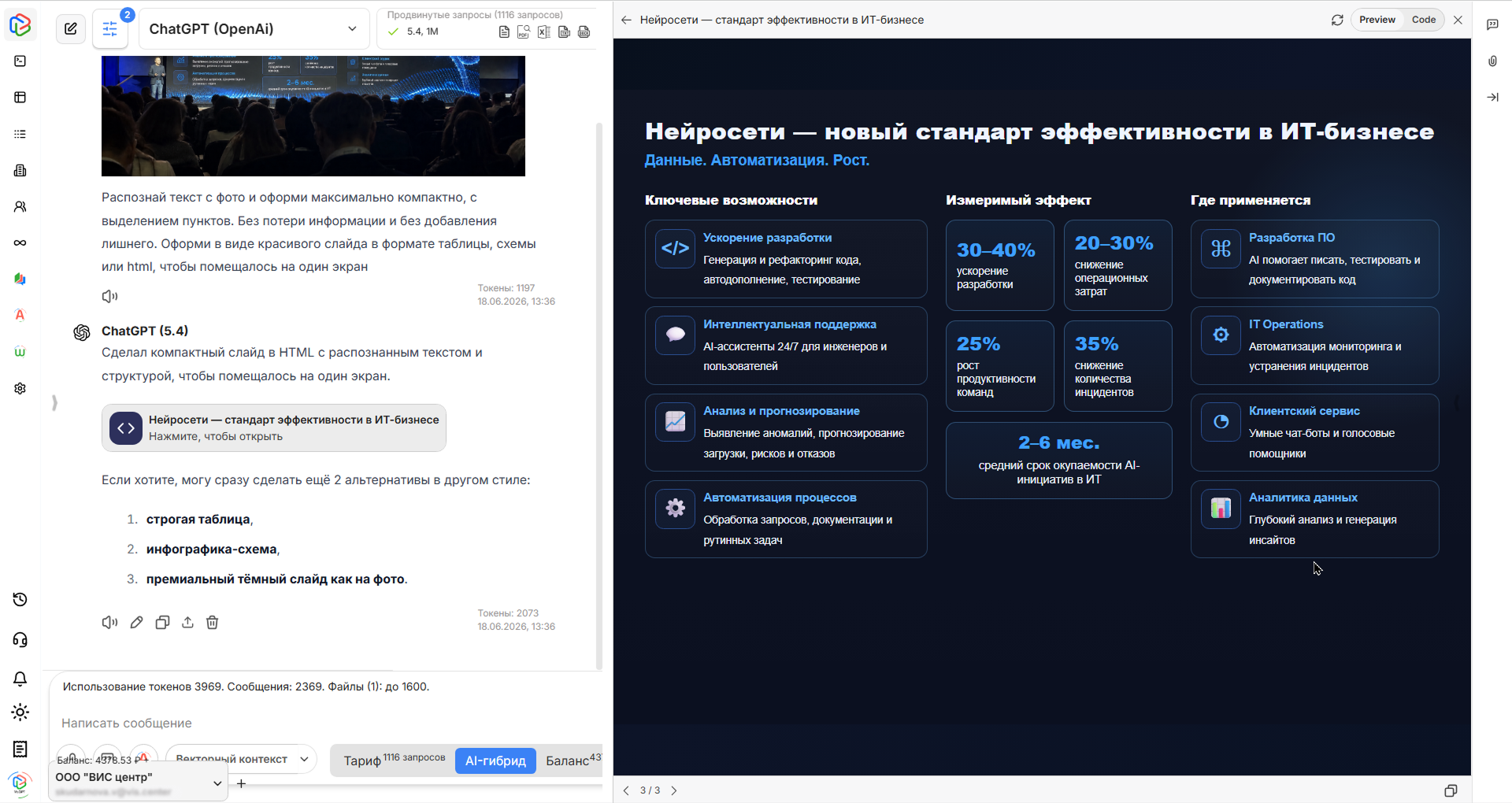Open the attachments paperclip in right rail

[x=1492, y=61]
